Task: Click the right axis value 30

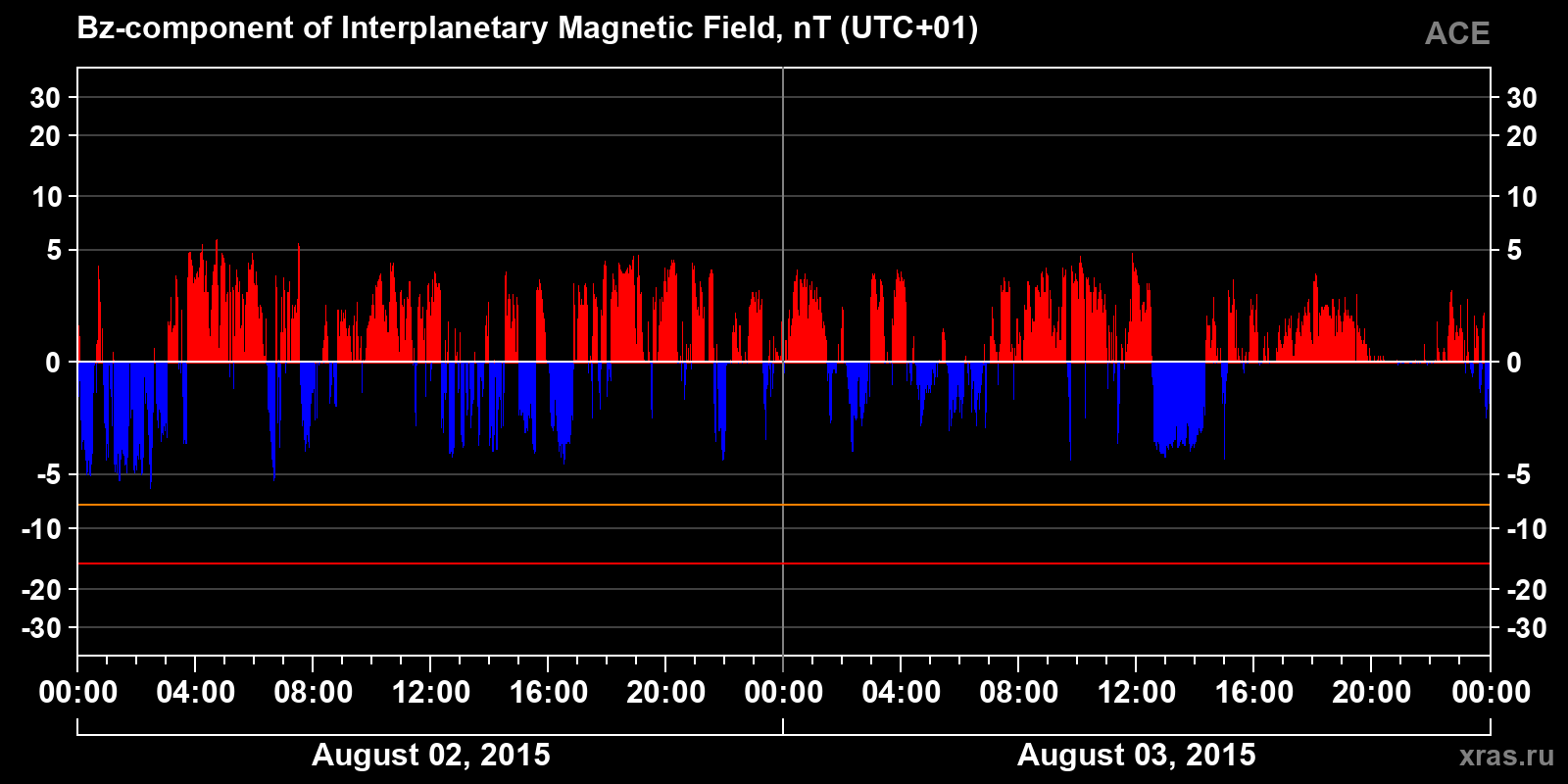Action: 1521,98
